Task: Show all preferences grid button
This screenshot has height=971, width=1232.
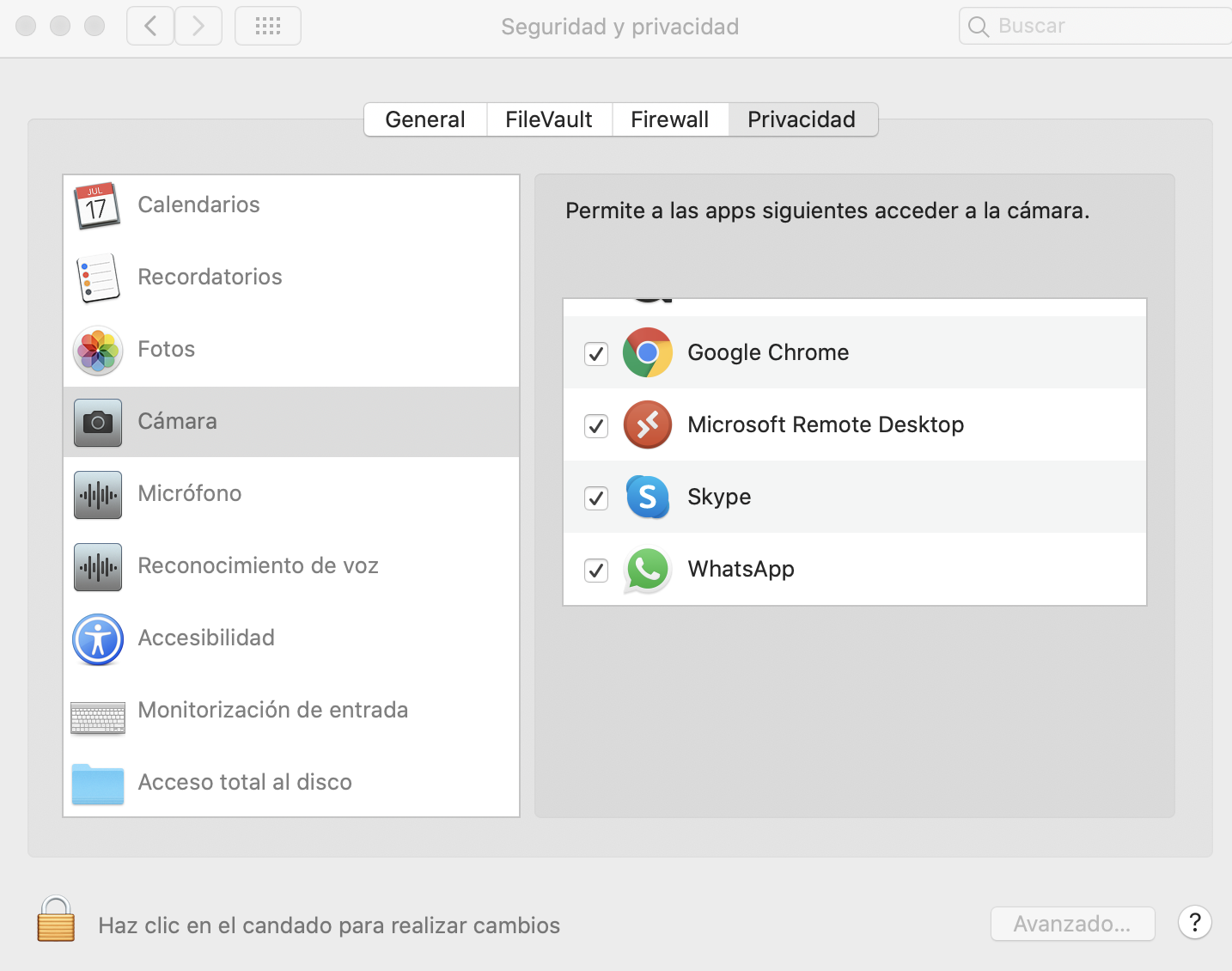Action: point(268,27)
